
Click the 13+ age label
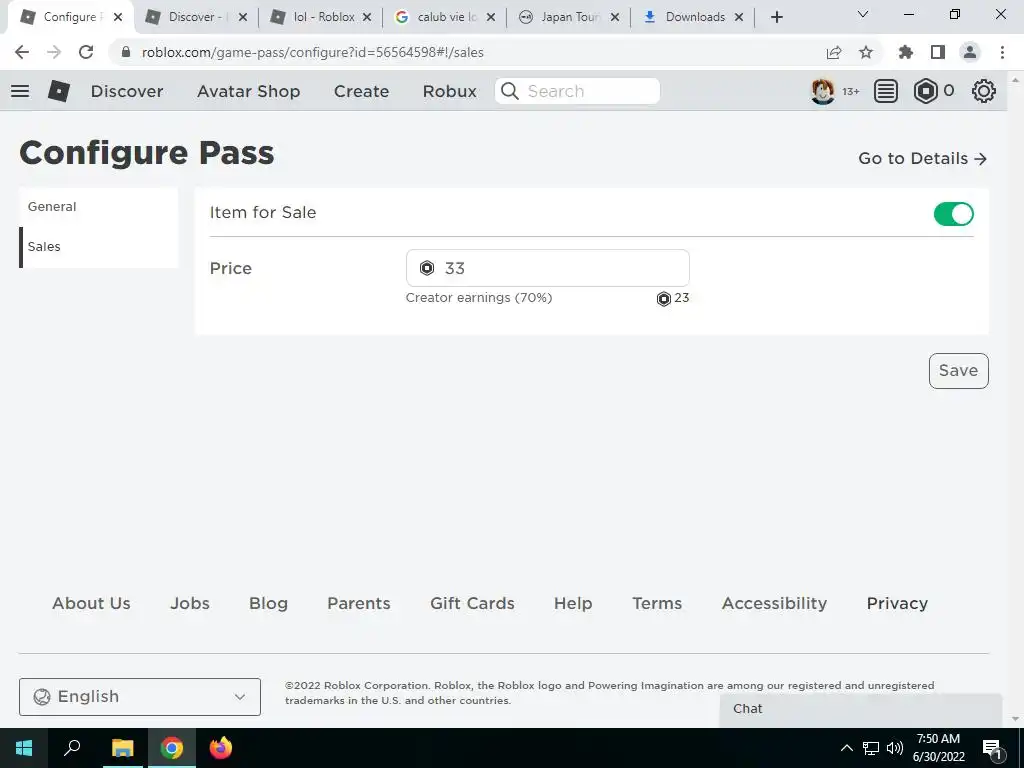click(x=850, y=91)
